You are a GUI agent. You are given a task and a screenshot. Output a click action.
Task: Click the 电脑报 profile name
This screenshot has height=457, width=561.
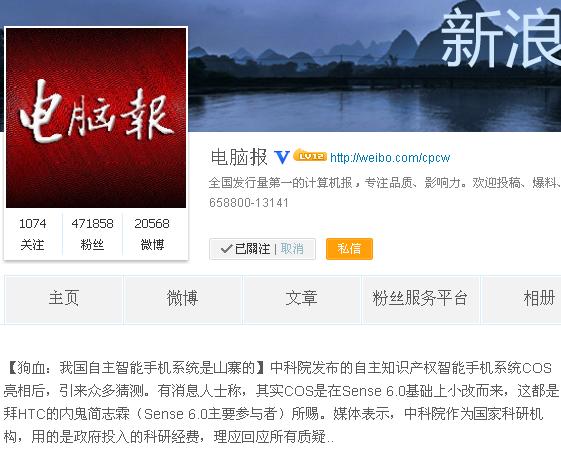pos(239,157)
